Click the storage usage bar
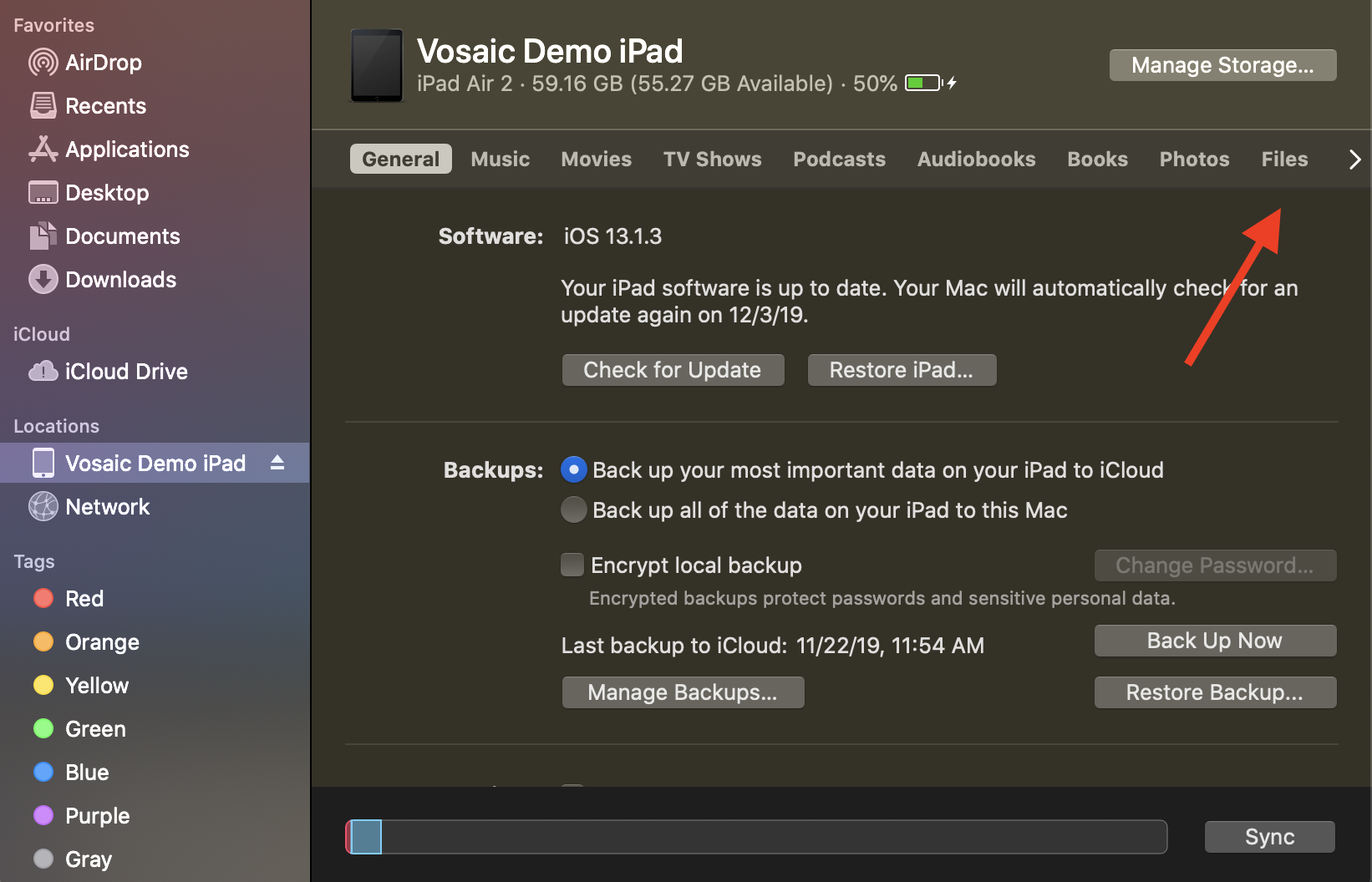This screenshot has height=882, width=1372. pyautogui.click(x=756, y=837)
